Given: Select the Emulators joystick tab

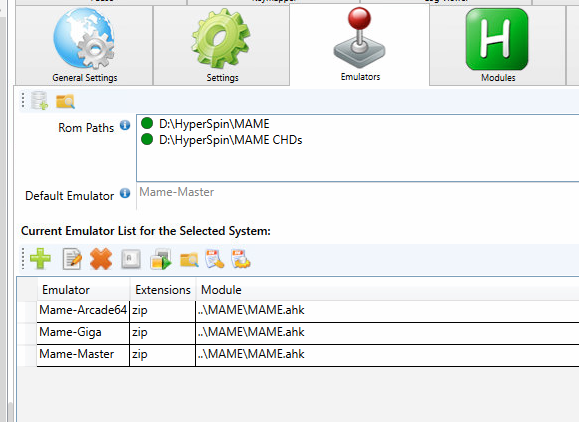Looking at the screenshot, I should point(360,45).
